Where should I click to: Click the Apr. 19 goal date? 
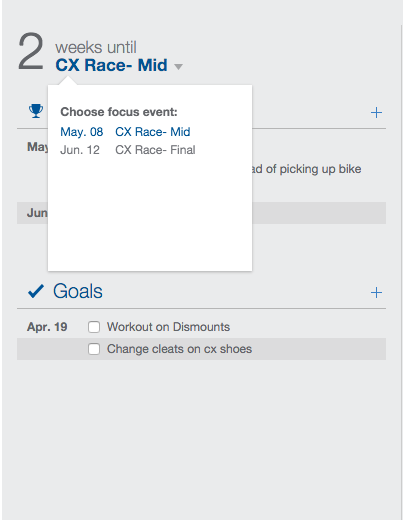[x=47, y=327]
